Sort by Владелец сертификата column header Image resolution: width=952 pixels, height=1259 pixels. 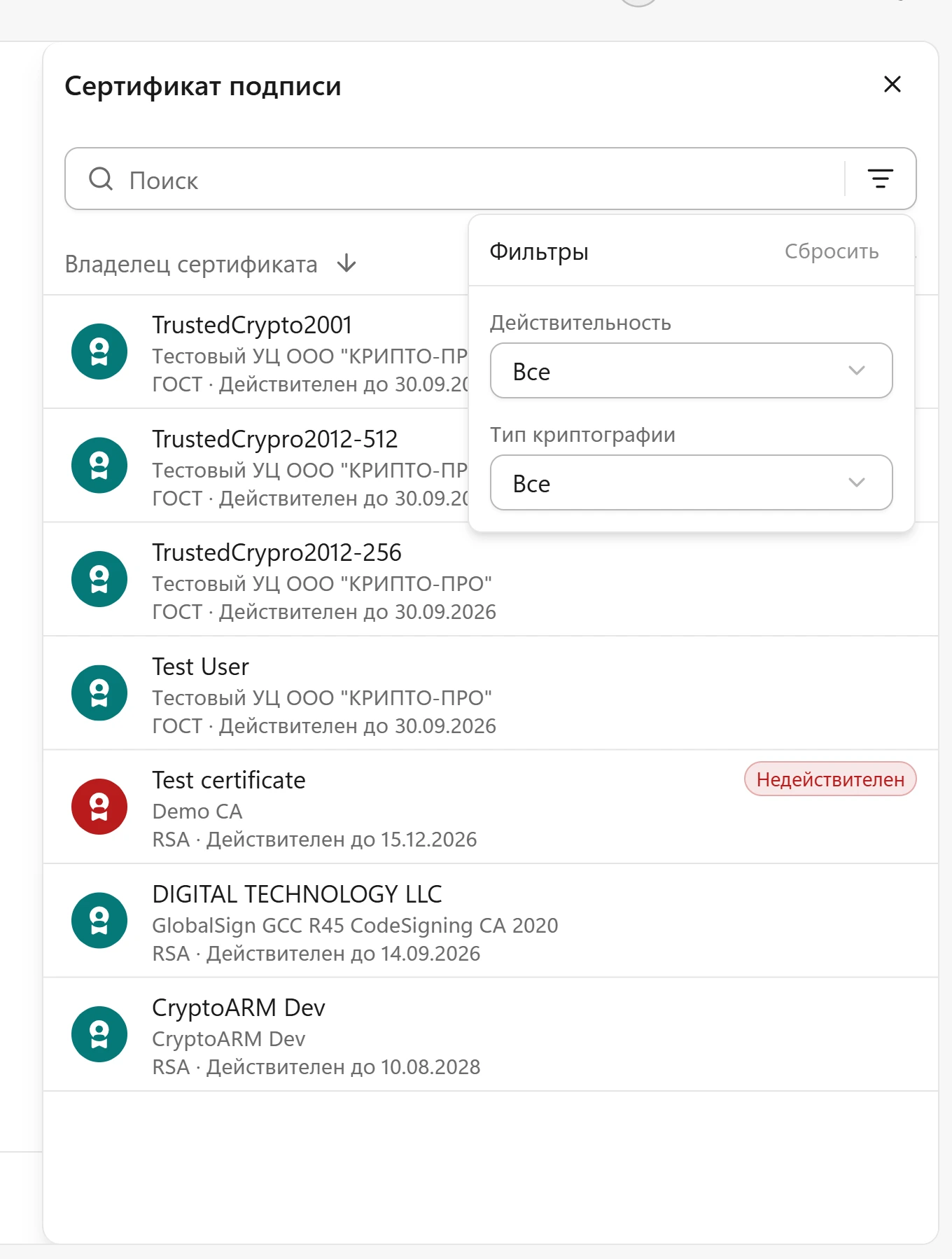click(x=191, y=264)
